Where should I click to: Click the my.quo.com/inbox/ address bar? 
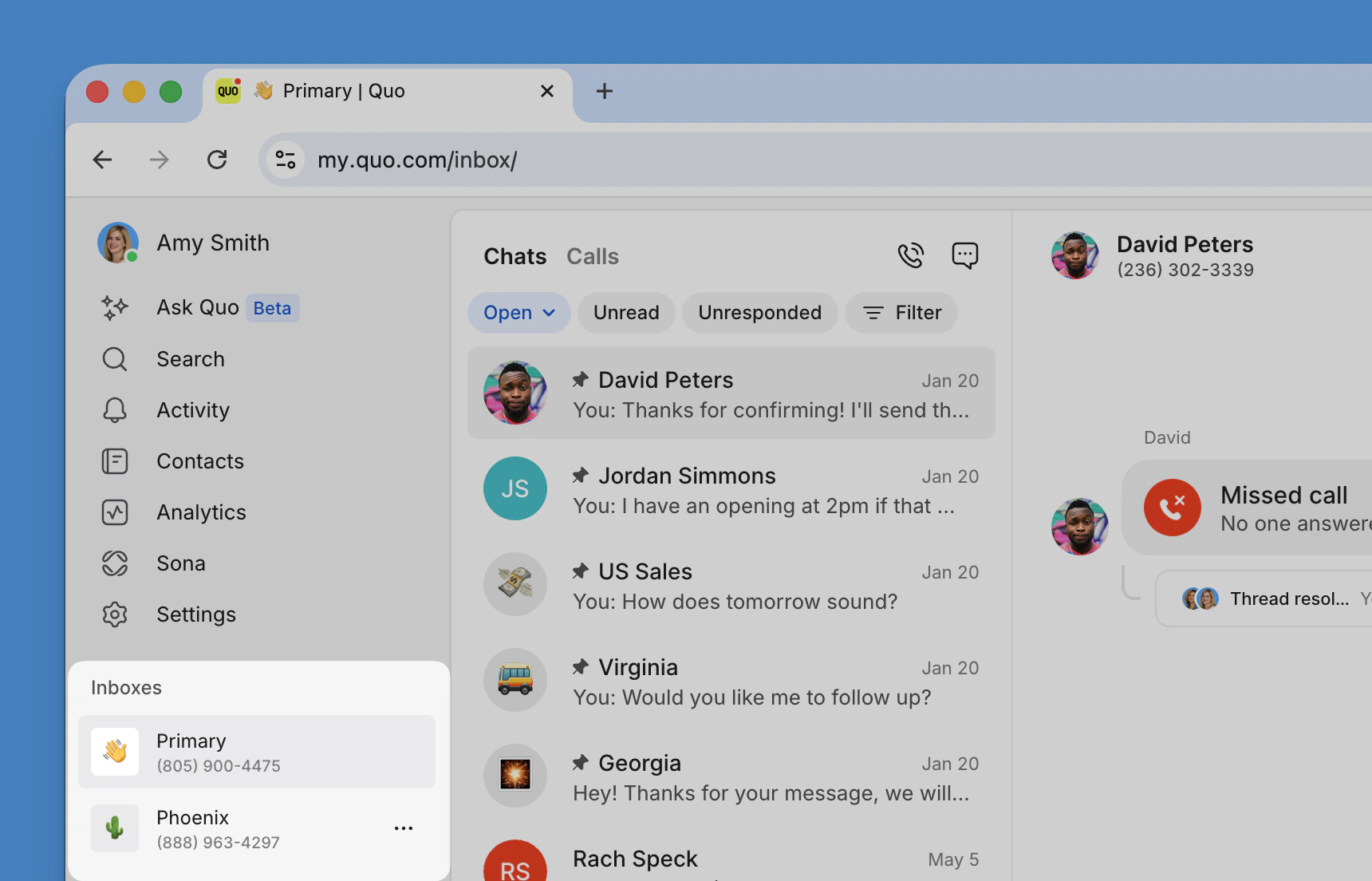(815, 160)
